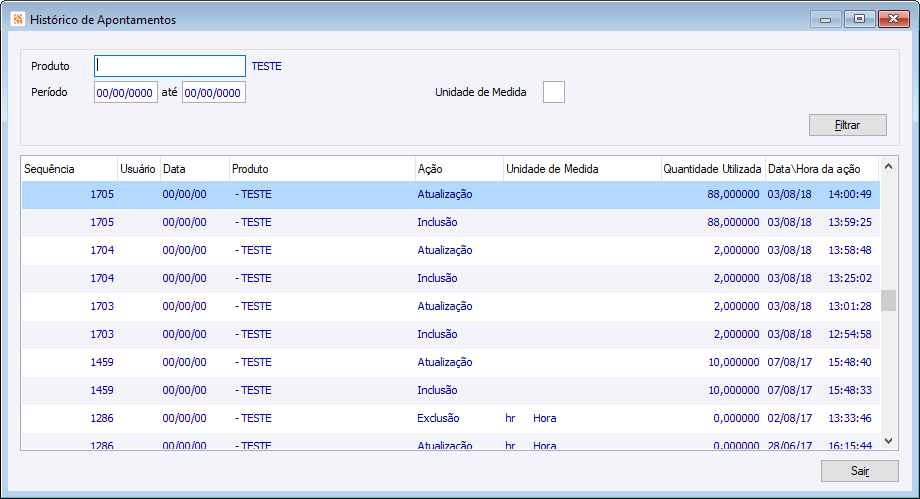920x499 pixels.
Task: Click the scroll down arrow of the table
Action: pyautogui.click(x=888, y=441)
